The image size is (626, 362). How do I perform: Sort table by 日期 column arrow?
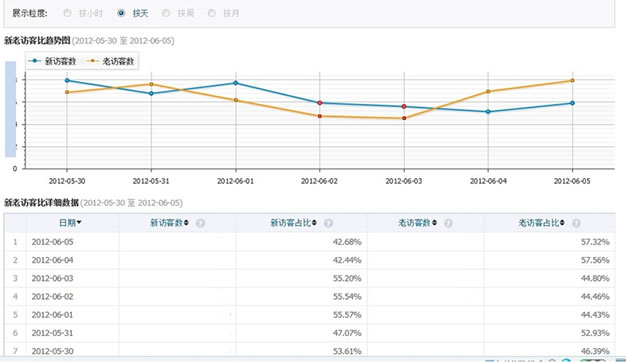coord(79,222)
